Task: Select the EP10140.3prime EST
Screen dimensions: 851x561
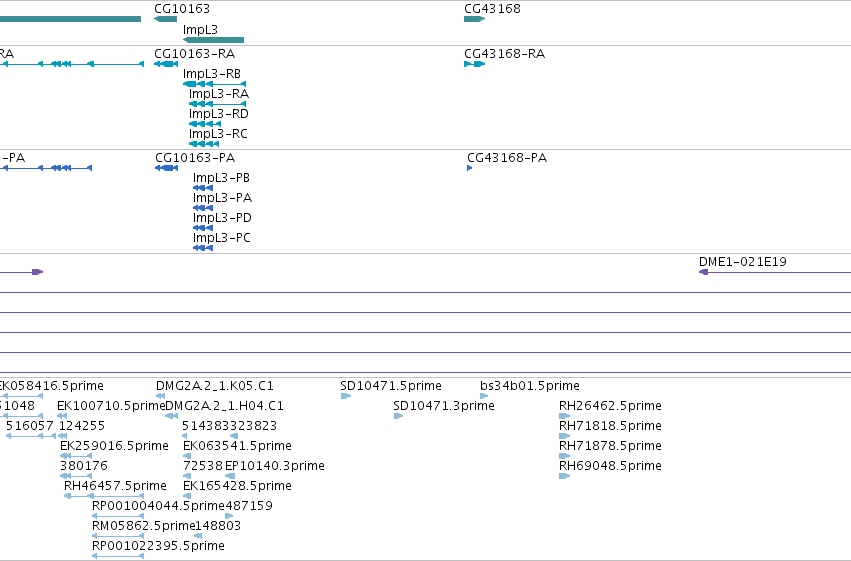Action: 230,477
